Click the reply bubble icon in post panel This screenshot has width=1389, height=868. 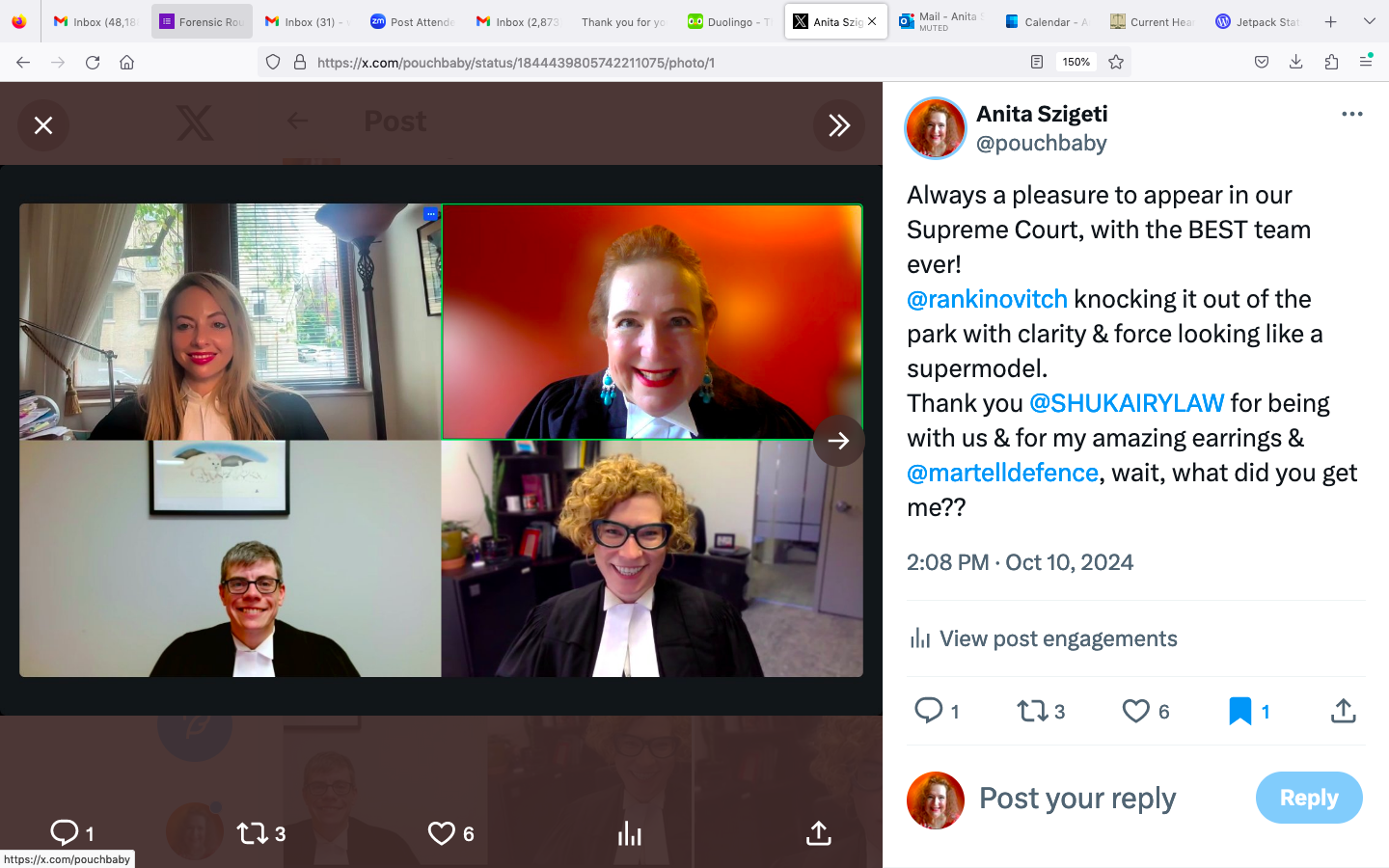point(928,712)
